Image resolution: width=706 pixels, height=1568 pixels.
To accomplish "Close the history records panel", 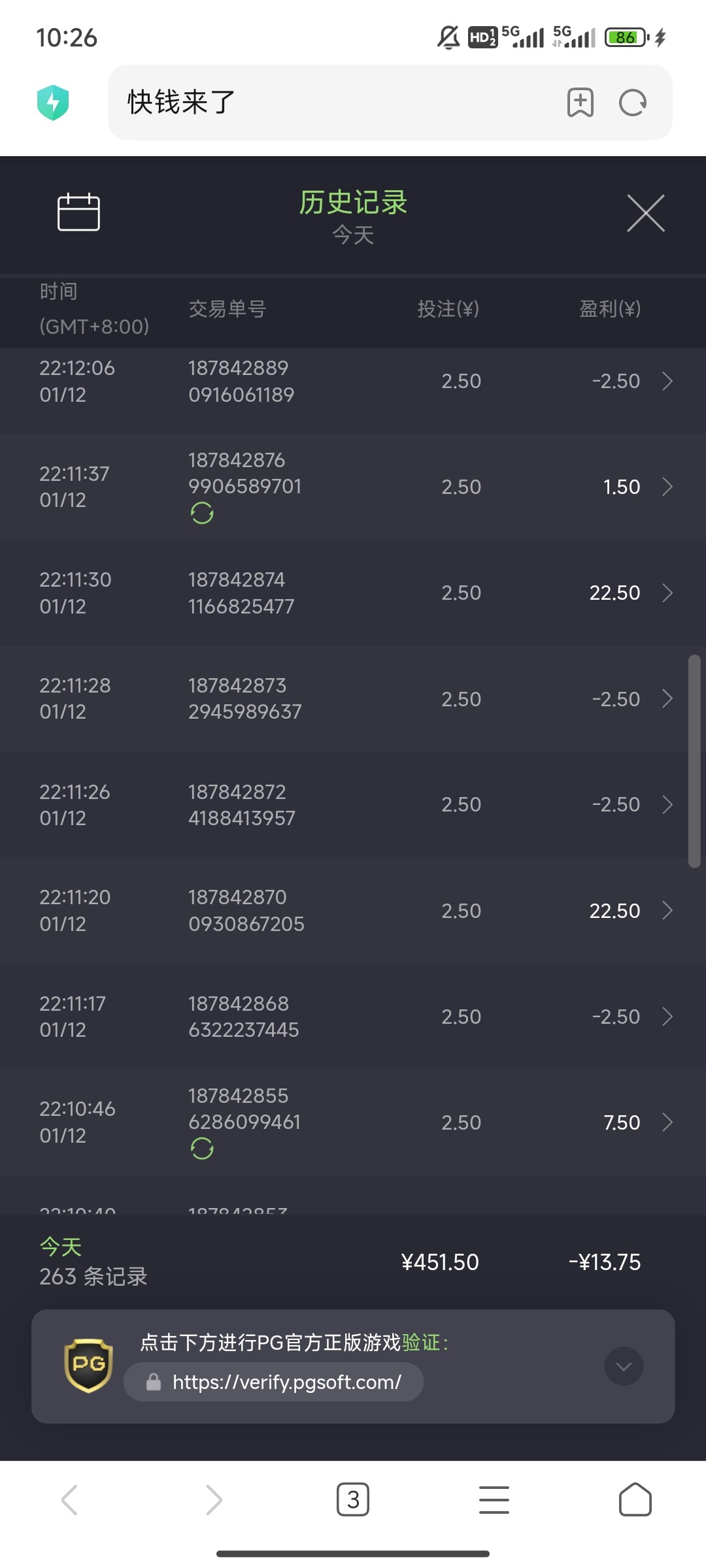I will point(645,213).
